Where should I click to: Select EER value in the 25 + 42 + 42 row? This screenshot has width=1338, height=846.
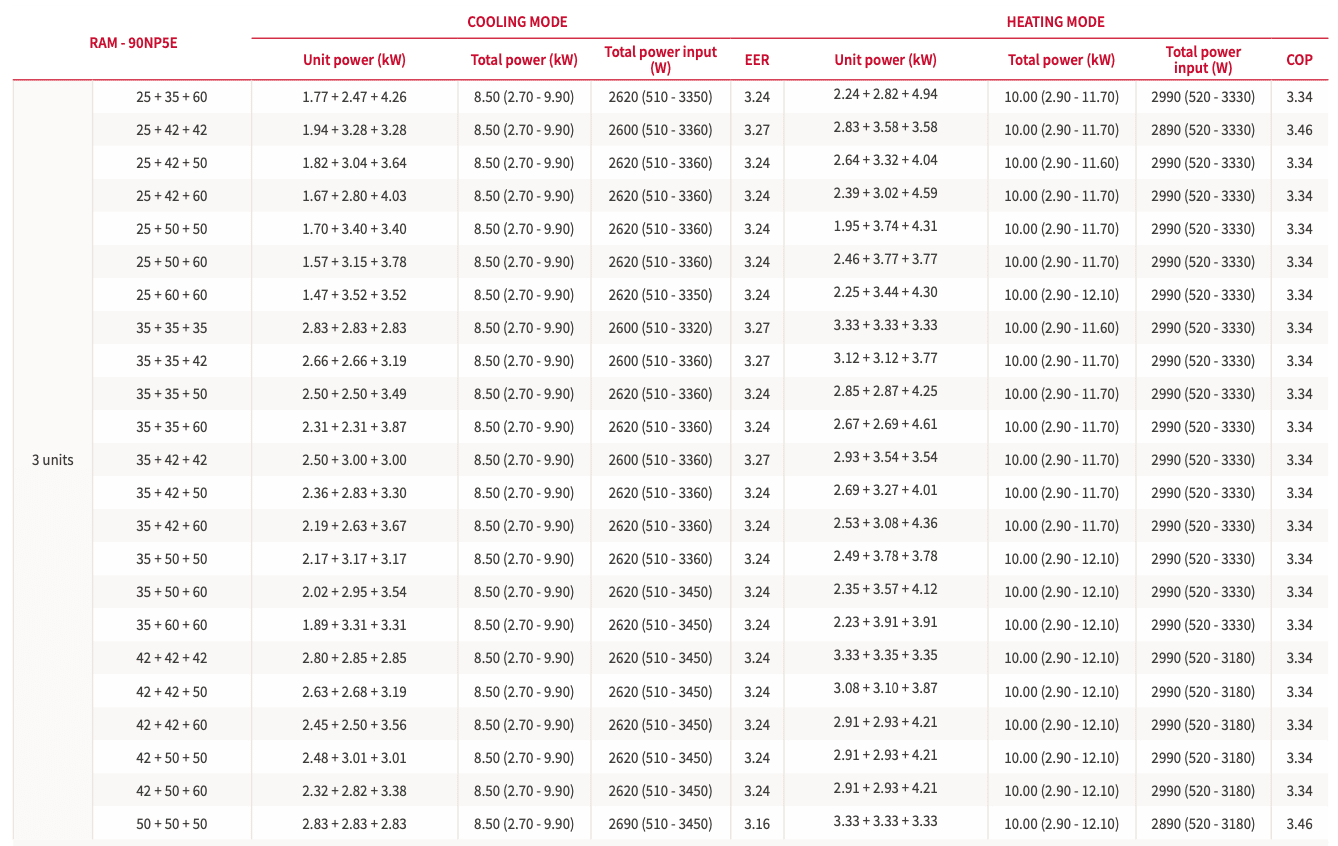pos(757,130)
